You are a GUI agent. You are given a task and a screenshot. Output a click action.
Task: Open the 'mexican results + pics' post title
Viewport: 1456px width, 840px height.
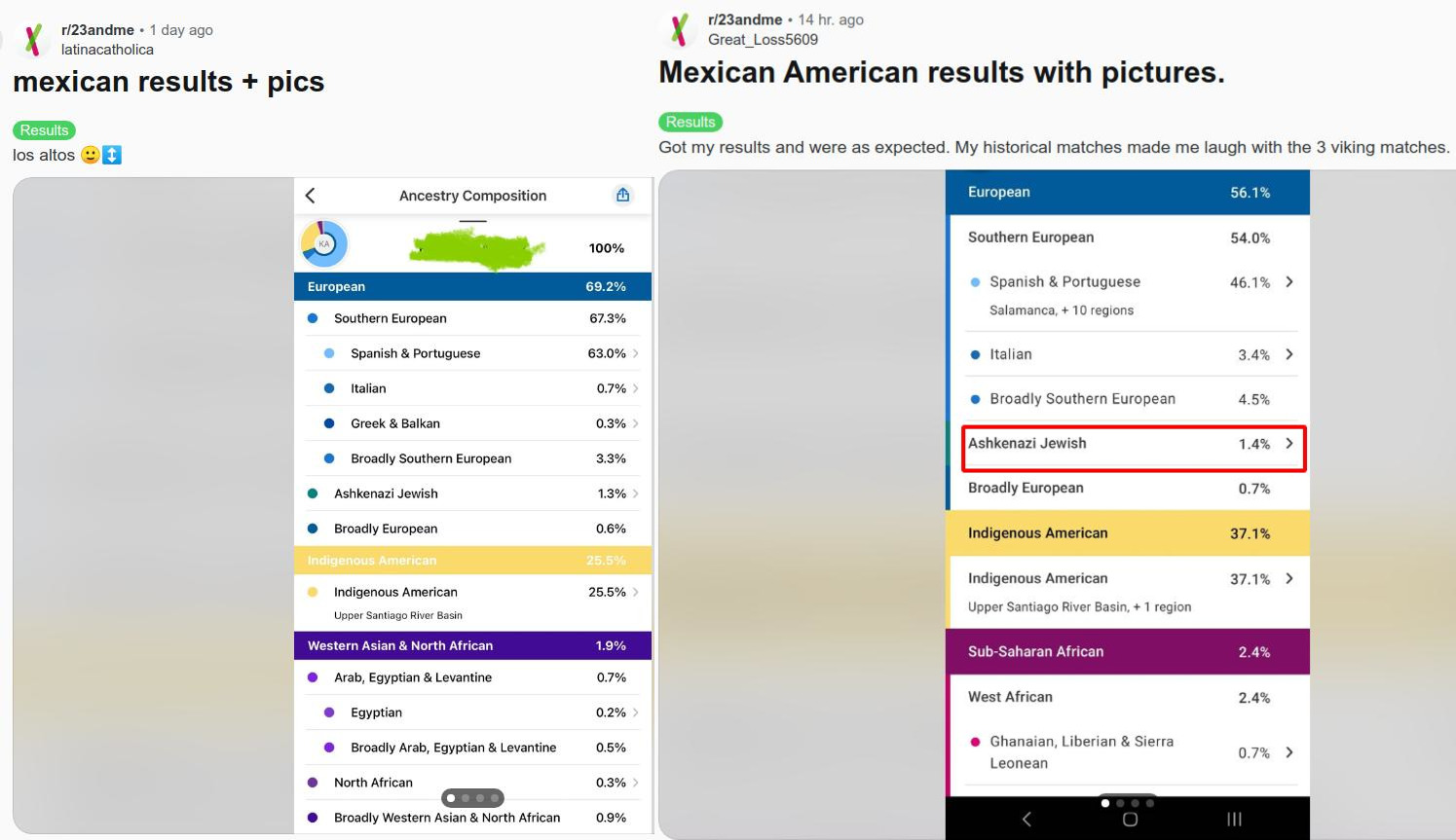tap(168, 82)
